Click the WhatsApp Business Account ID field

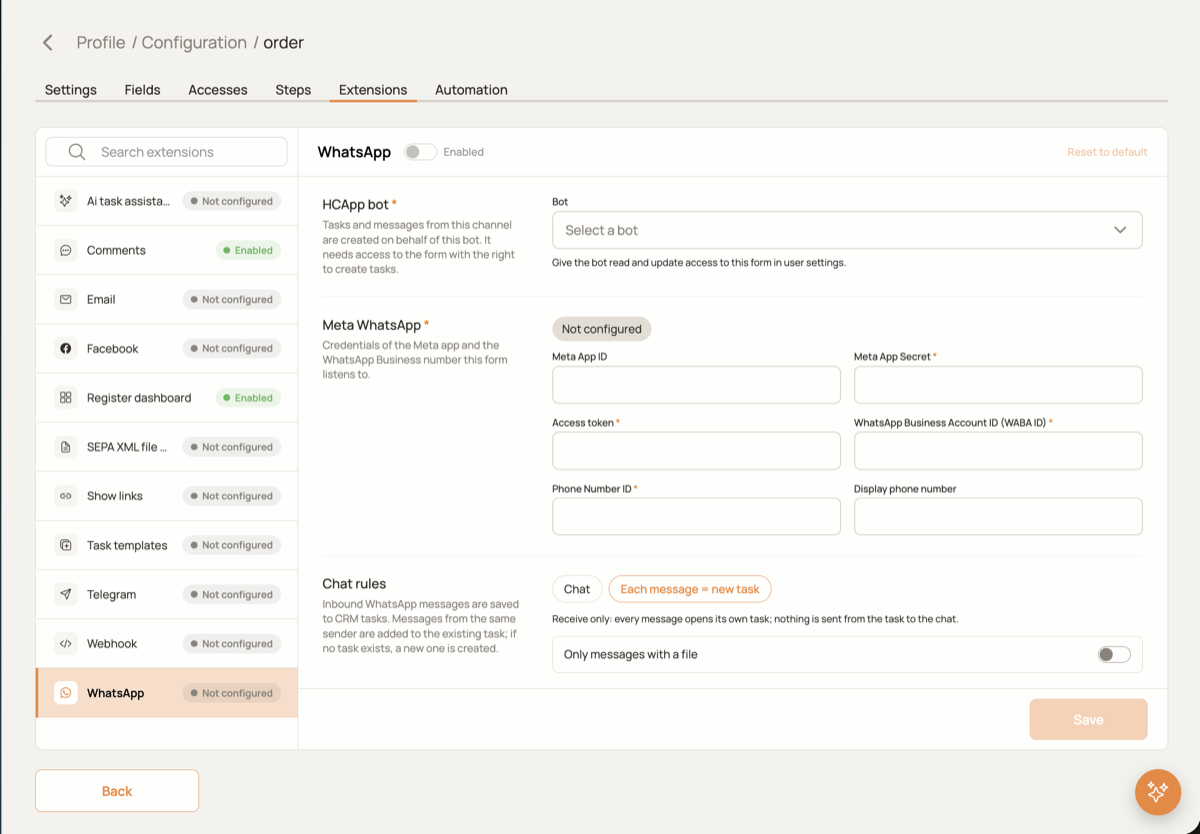998,451
